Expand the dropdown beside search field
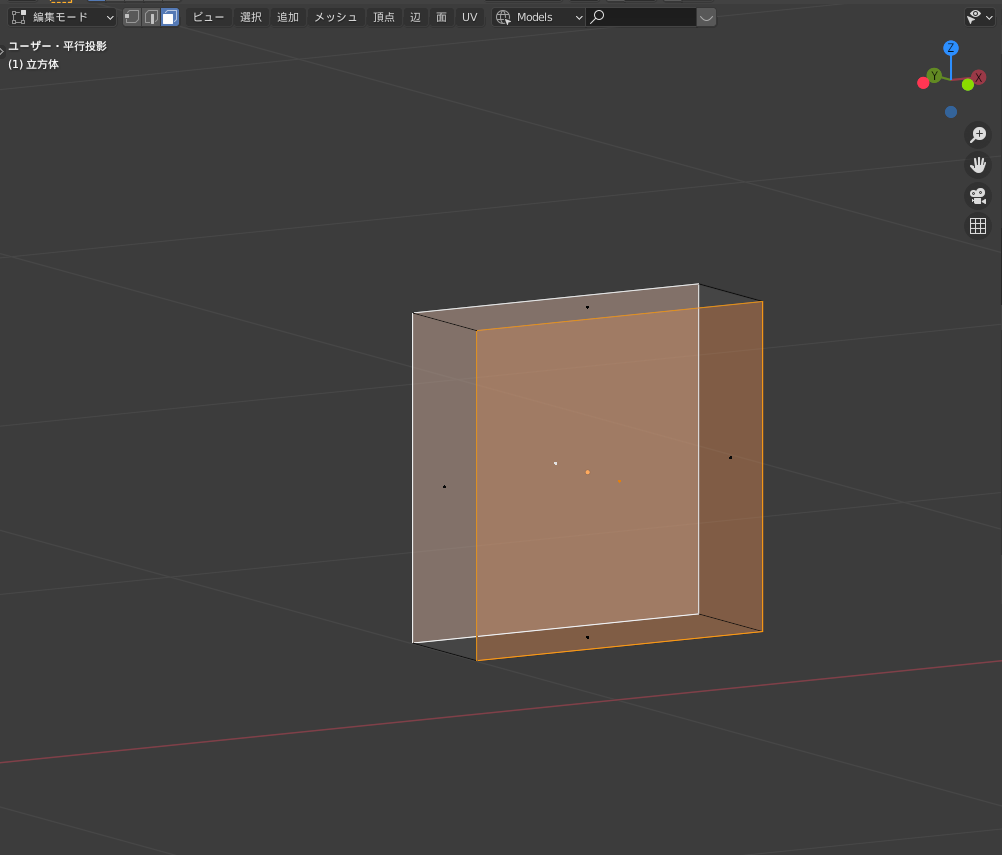This screenshot has width=1002, height=855. pyautogui.click(x=706, y=17)
